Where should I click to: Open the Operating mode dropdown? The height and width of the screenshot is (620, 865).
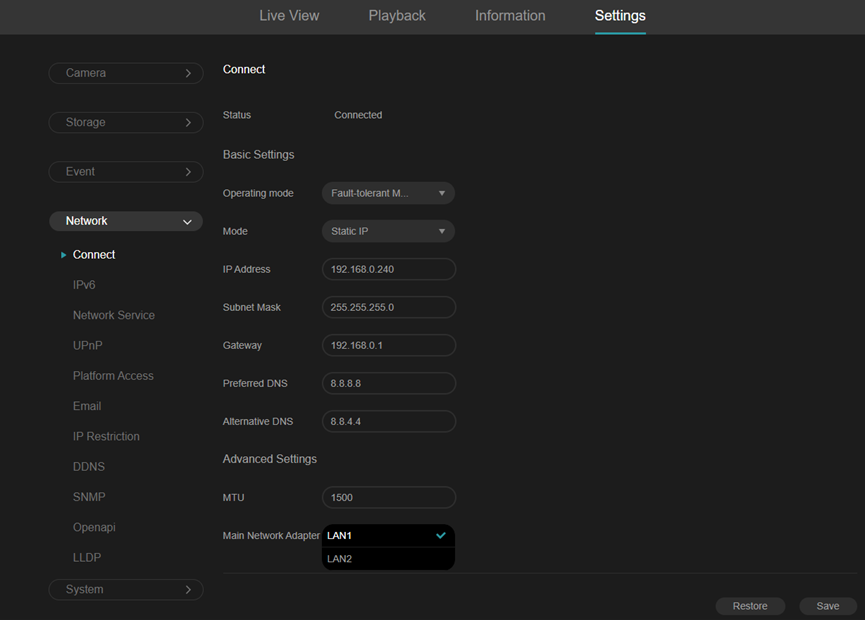(388, 192)
